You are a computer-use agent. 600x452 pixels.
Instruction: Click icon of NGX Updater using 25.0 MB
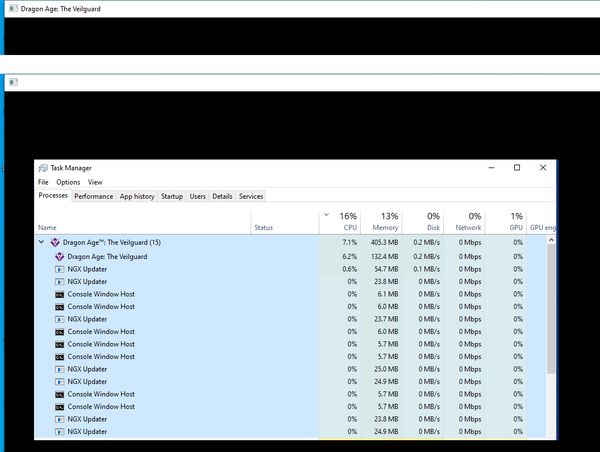[60, 369]
